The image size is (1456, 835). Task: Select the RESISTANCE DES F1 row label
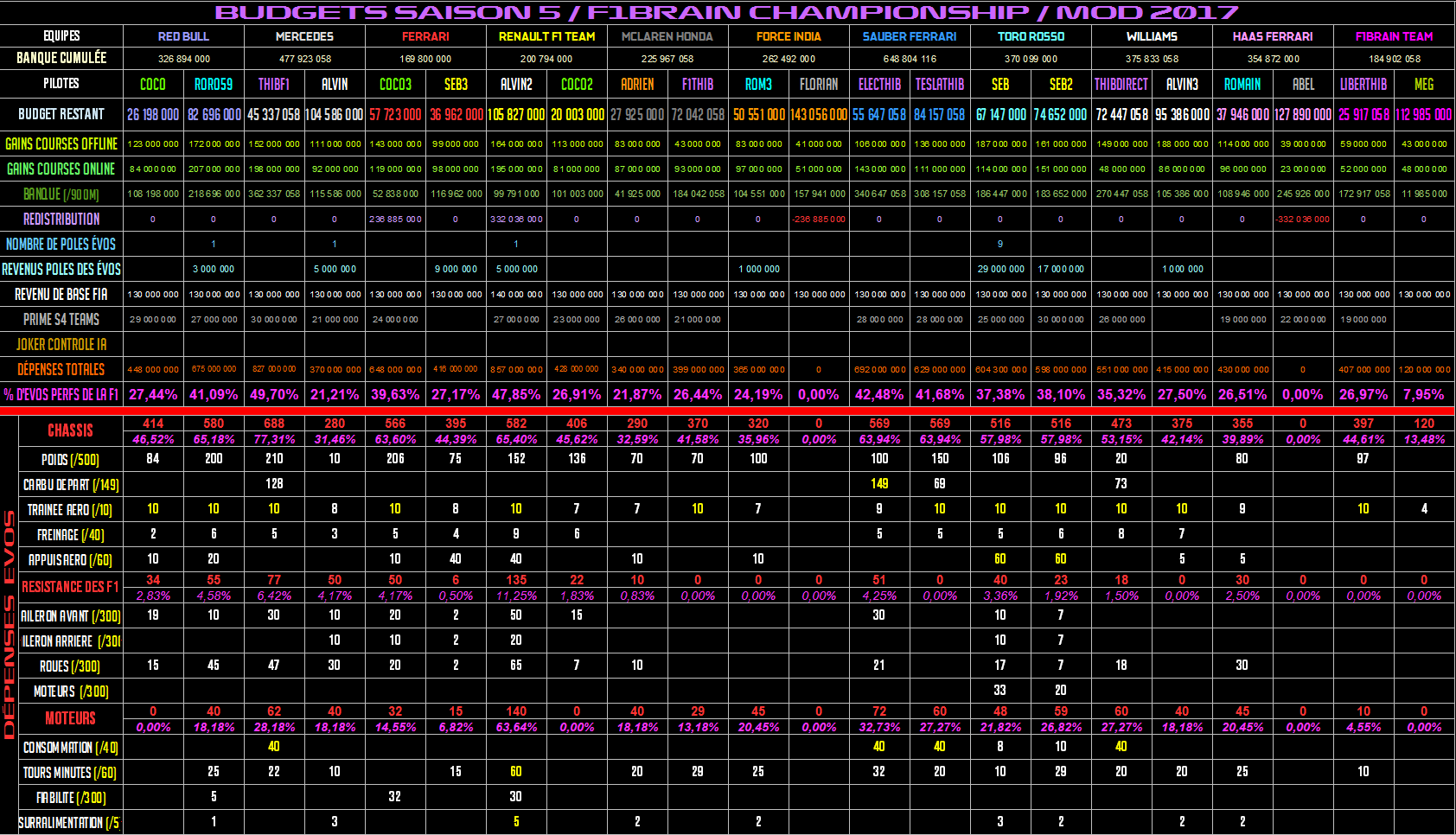70,587
